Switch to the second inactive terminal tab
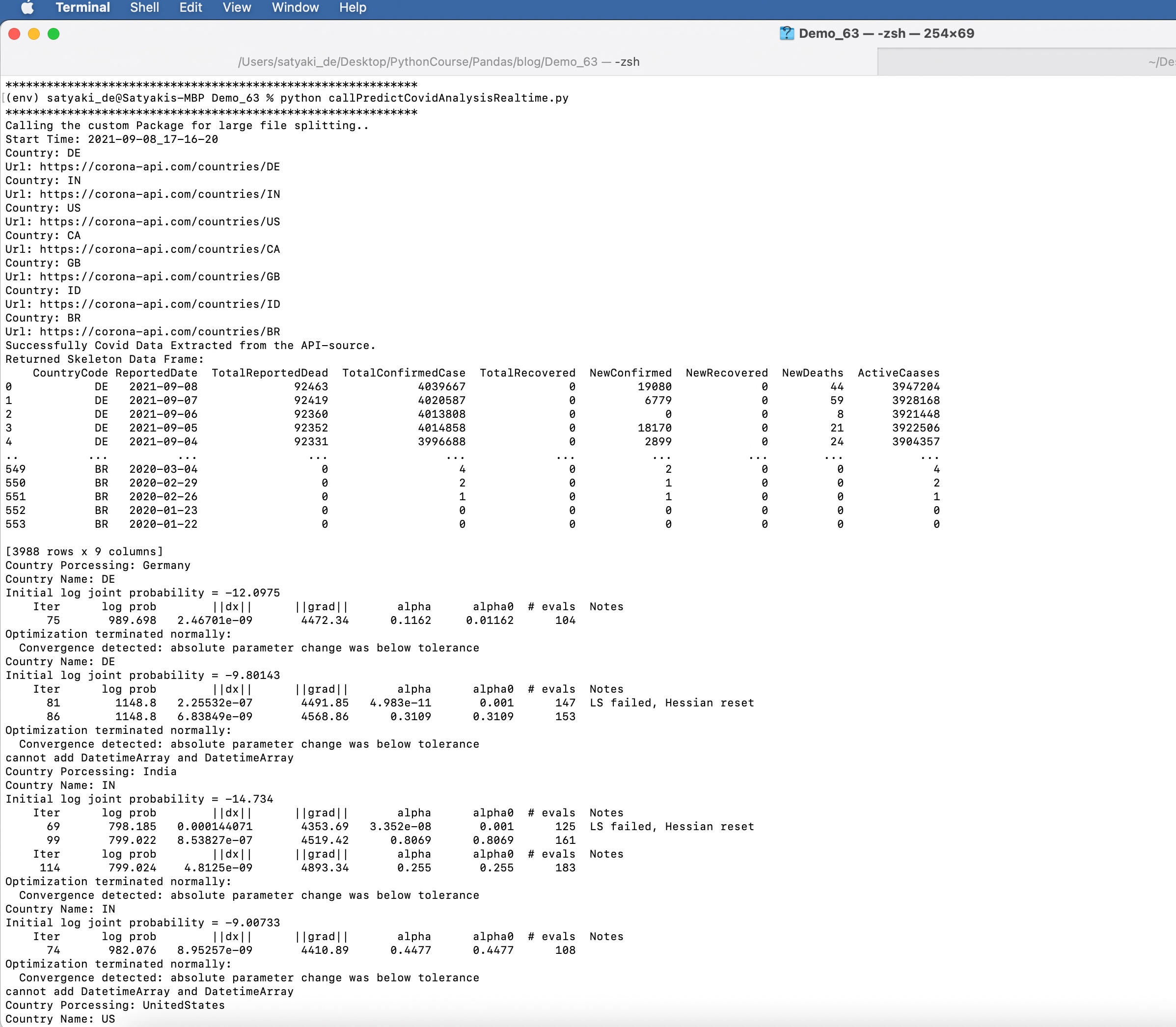 1026,62
